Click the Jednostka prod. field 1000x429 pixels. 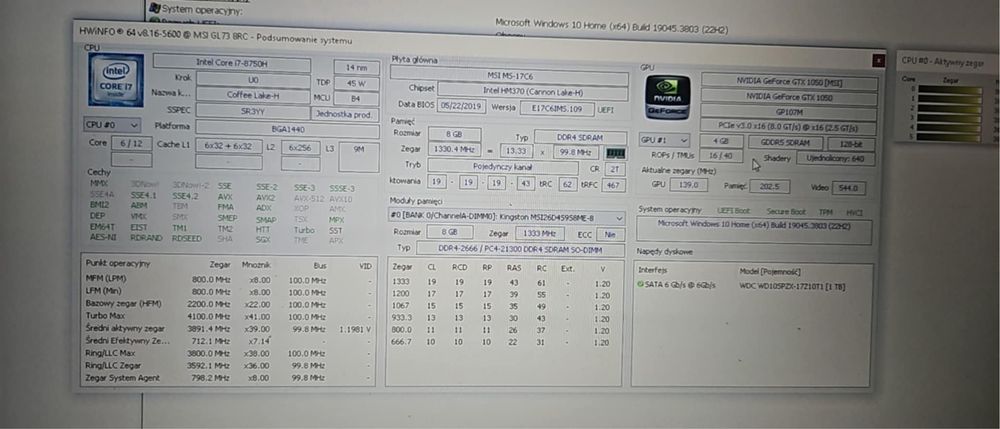[x=345, y=114]
